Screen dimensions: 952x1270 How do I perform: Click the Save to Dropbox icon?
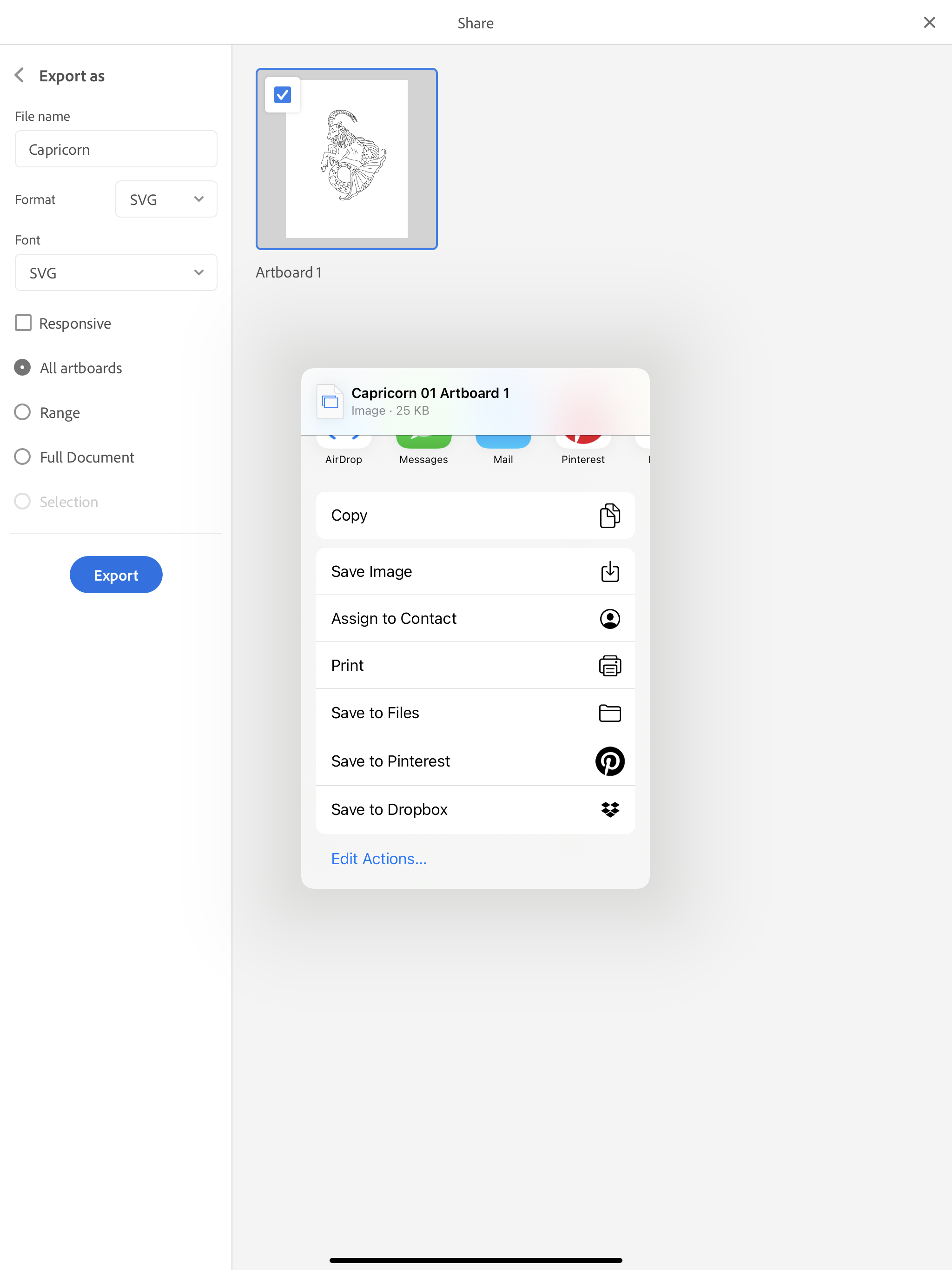click(609, 809)
